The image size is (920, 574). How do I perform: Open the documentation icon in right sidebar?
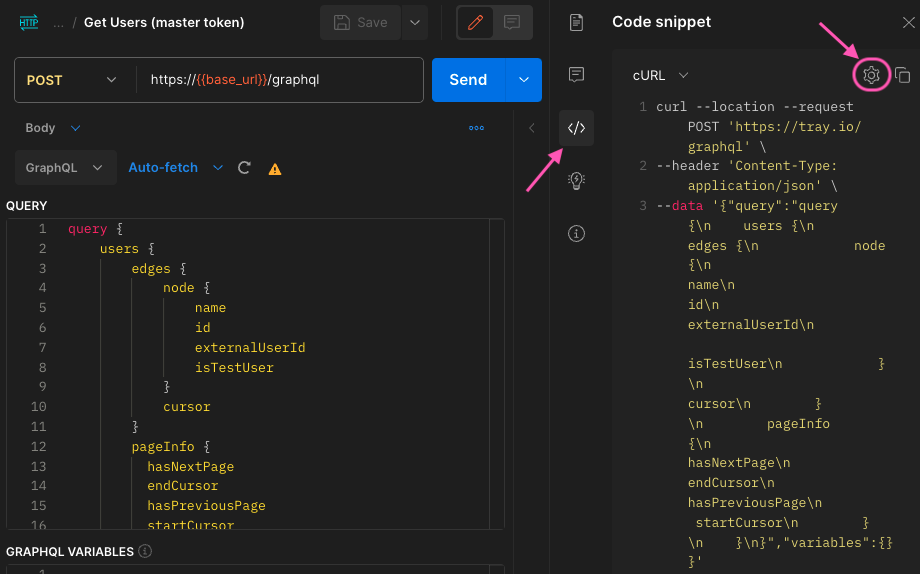click(x=576, y=22)
